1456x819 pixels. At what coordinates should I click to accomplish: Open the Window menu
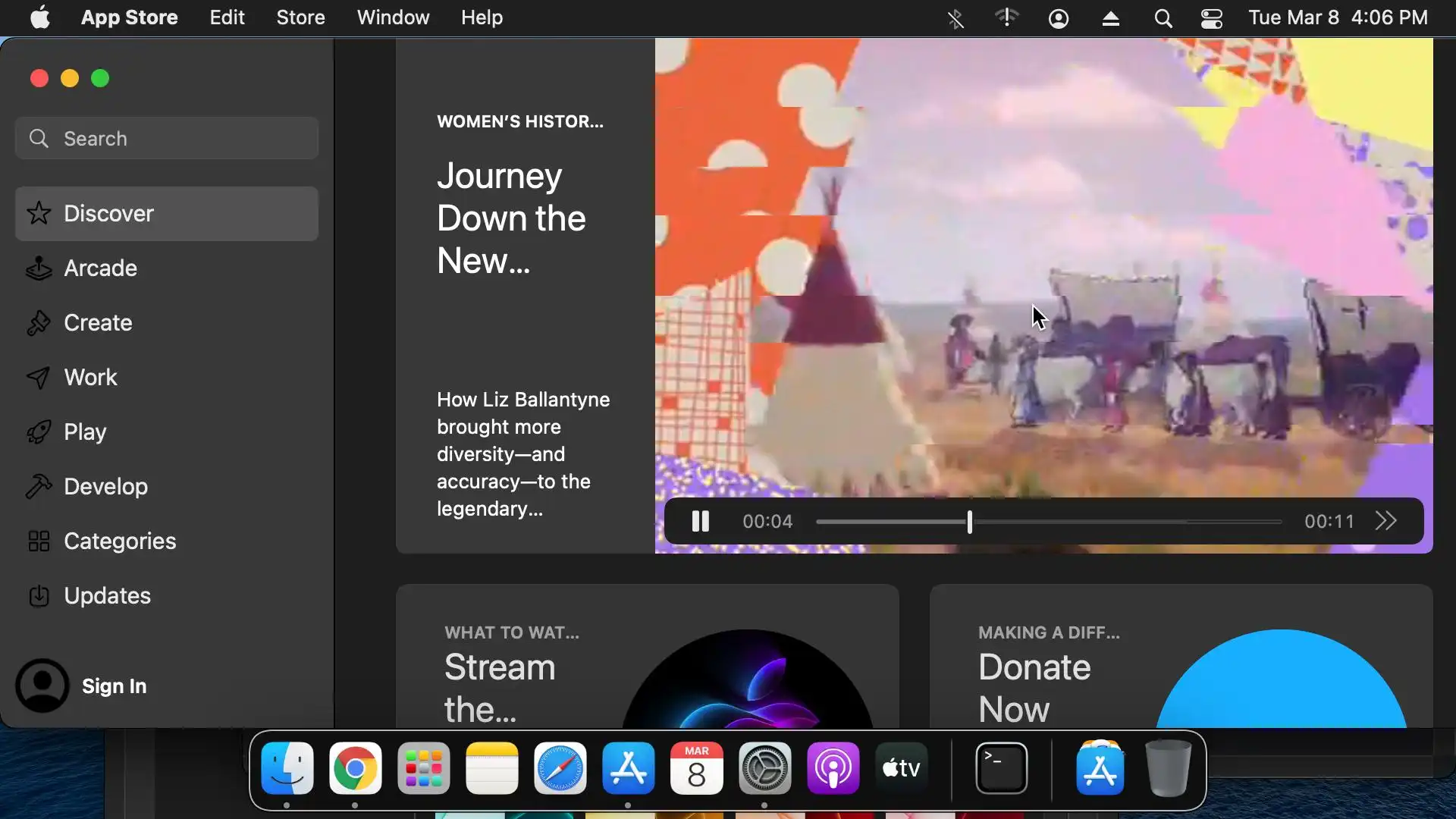click(393, 17)
